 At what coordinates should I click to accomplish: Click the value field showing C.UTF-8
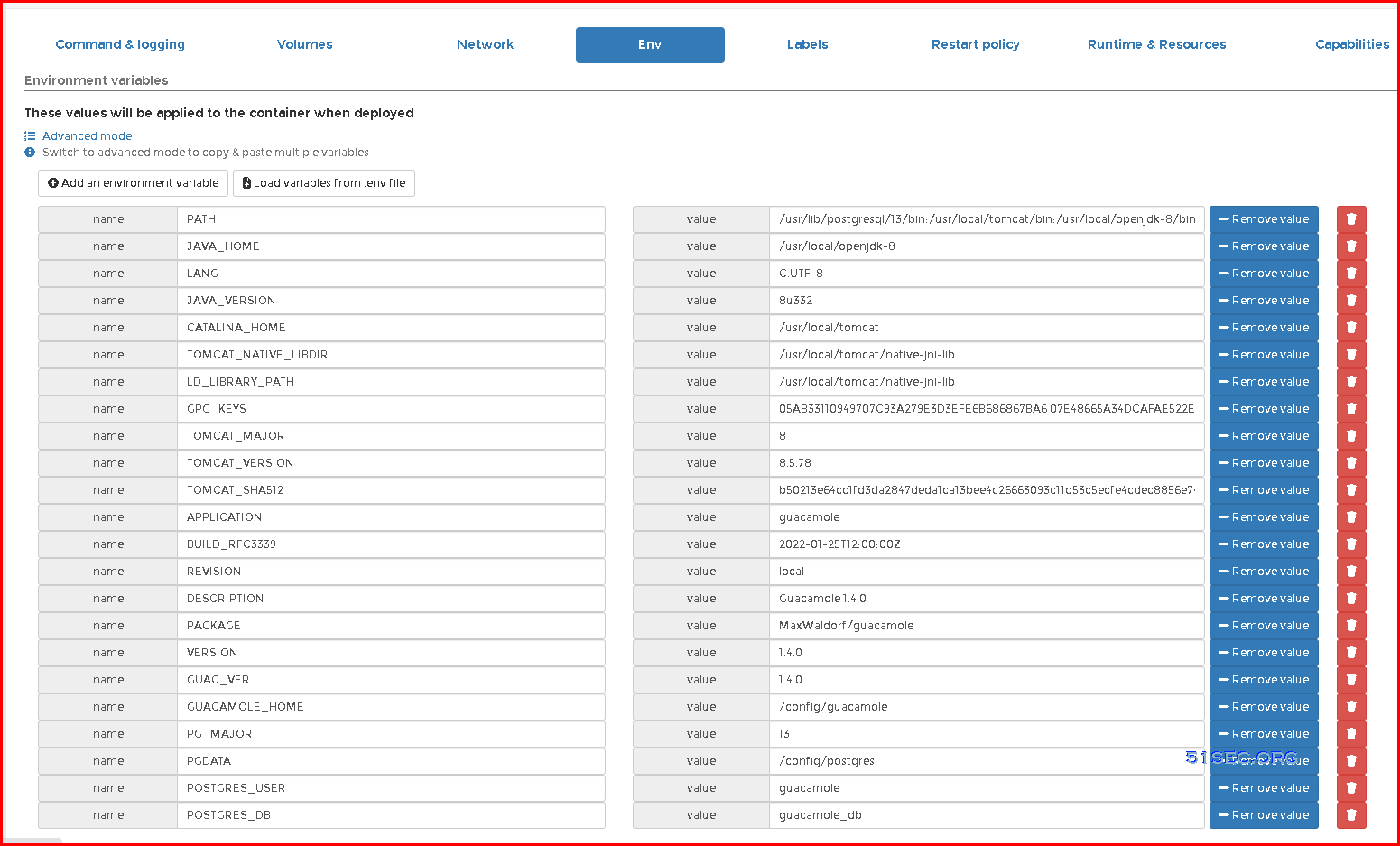(x=987, y=274)
